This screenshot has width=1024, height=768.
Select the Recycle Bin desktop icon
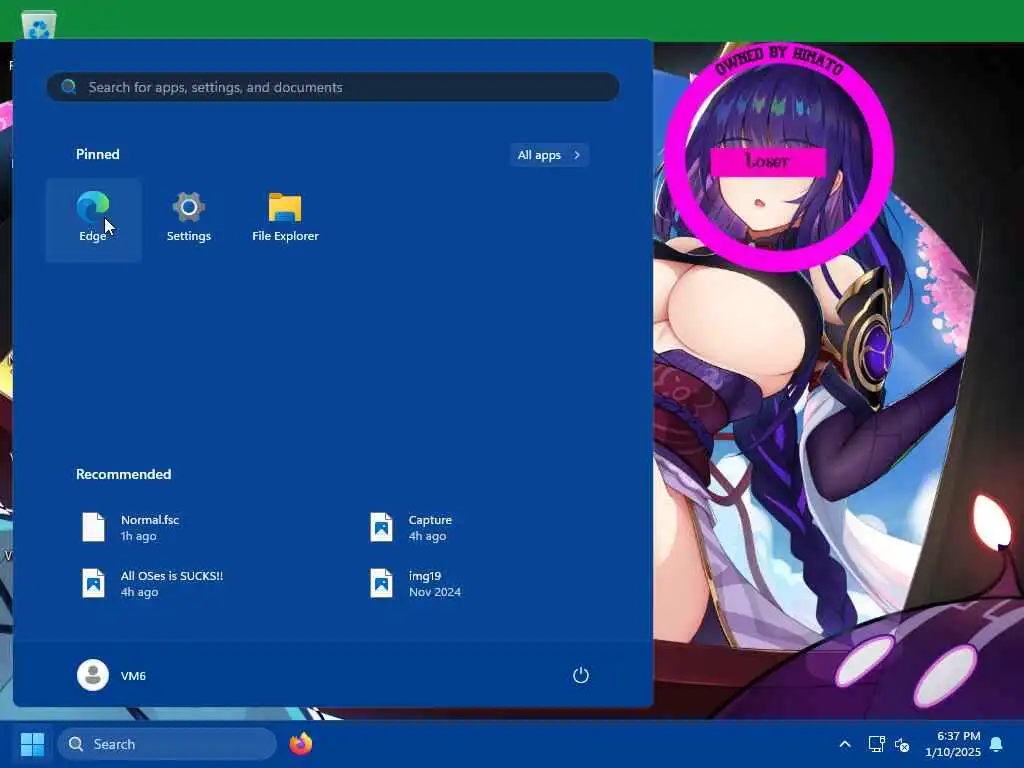[39, 26]
